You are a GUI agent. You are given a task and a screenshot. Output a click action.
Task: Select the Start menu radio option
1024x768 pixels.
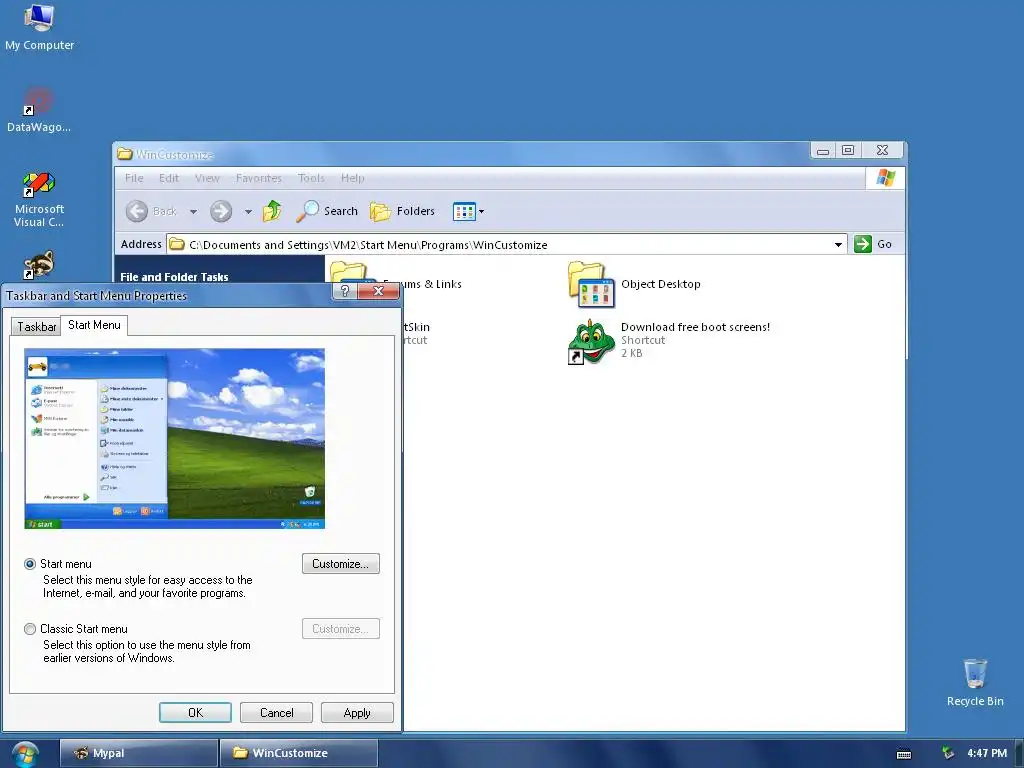click(30, 564)
